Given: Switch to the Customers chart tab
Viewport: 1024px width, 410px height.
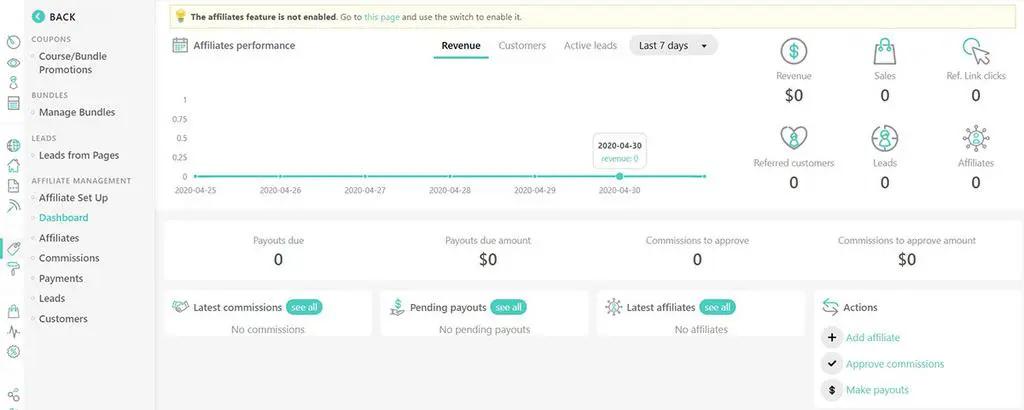Looking at the screenshot, I should (522, 46).
